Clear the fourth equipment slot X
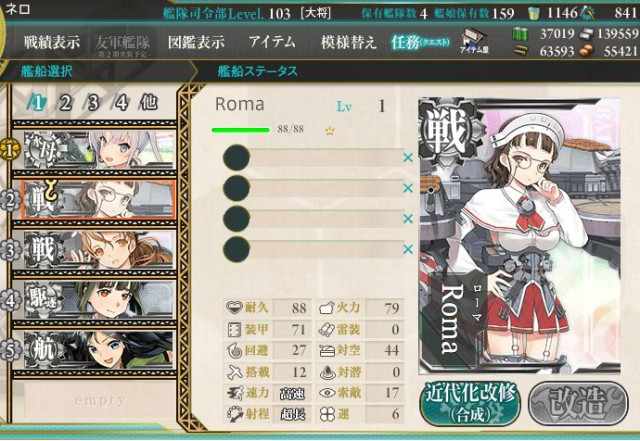Viewport: 640px width, 441px height. [408, 249]
